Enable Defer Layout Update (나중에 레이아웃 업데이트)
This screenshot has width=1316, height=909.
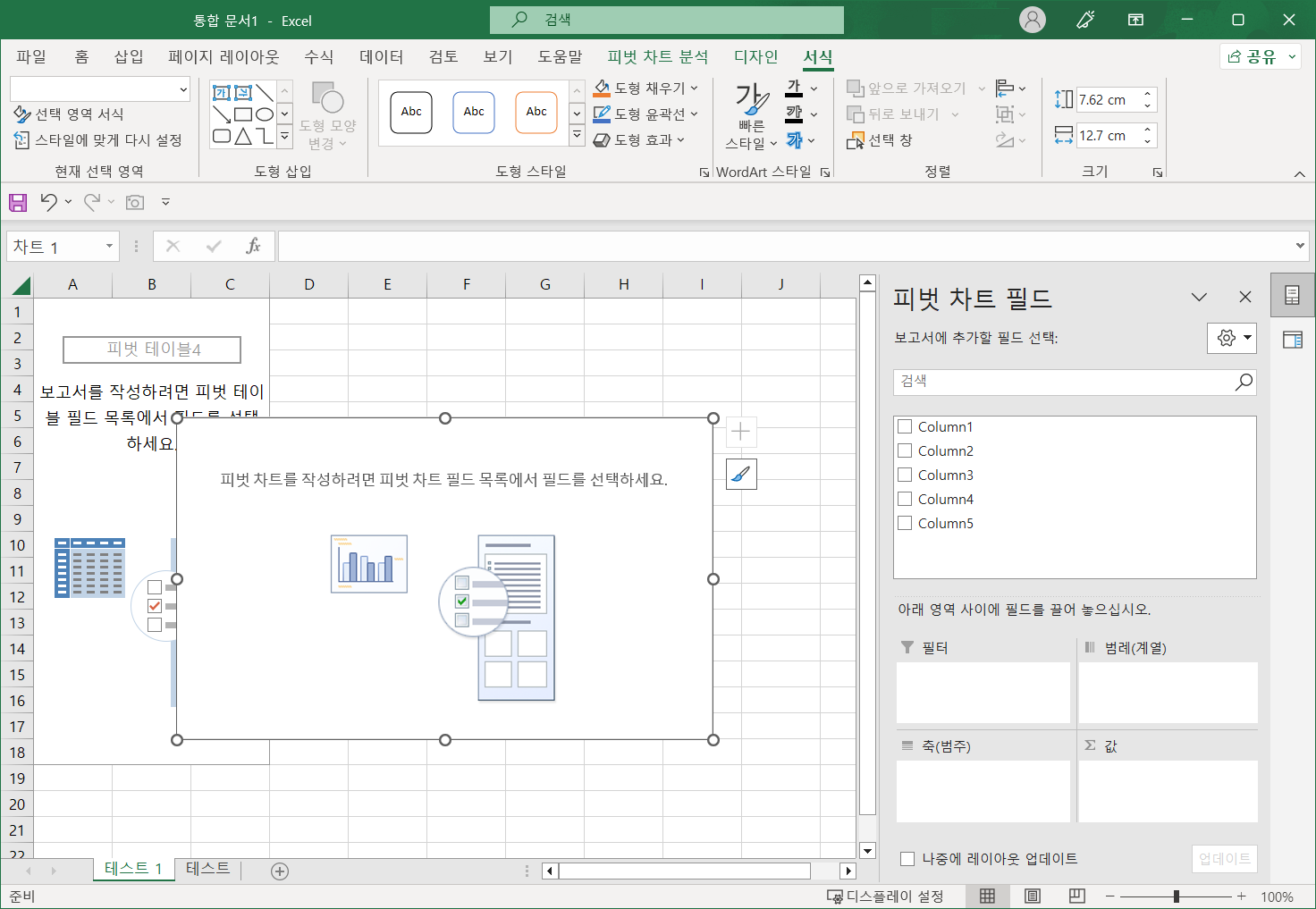tap(907, 859)
